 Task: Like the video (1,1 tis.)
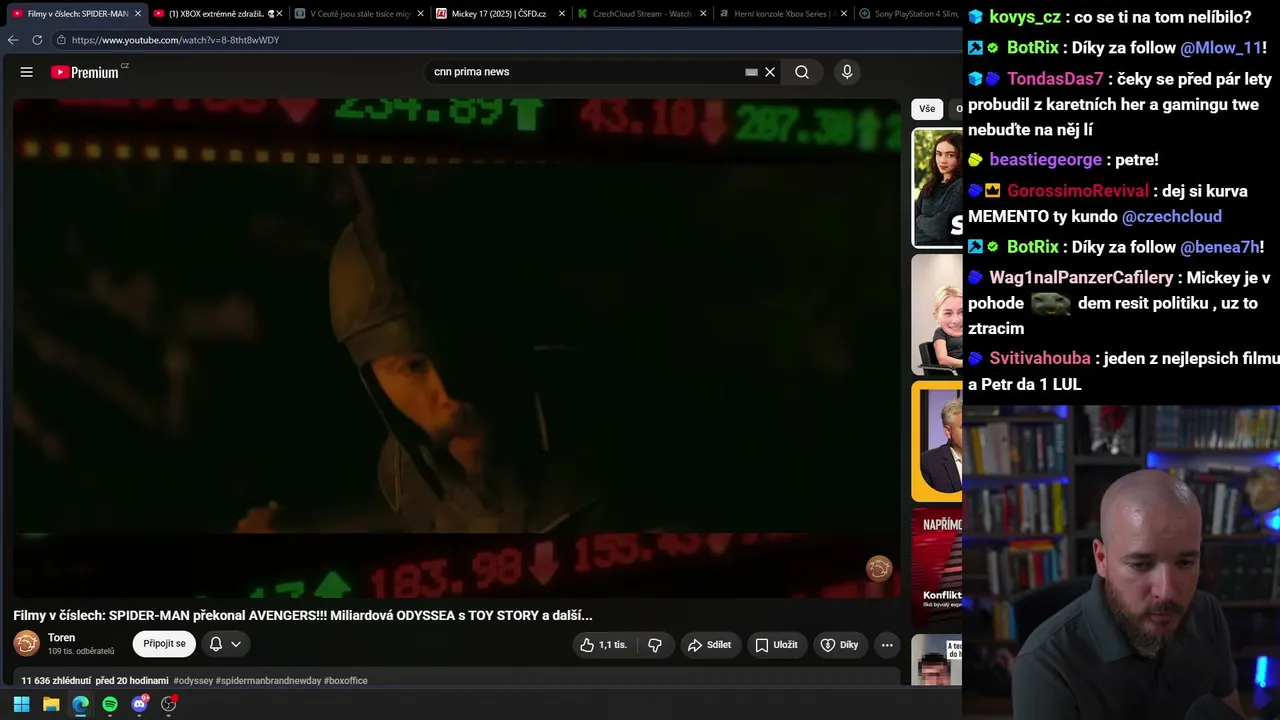click(x=603, y=645)
